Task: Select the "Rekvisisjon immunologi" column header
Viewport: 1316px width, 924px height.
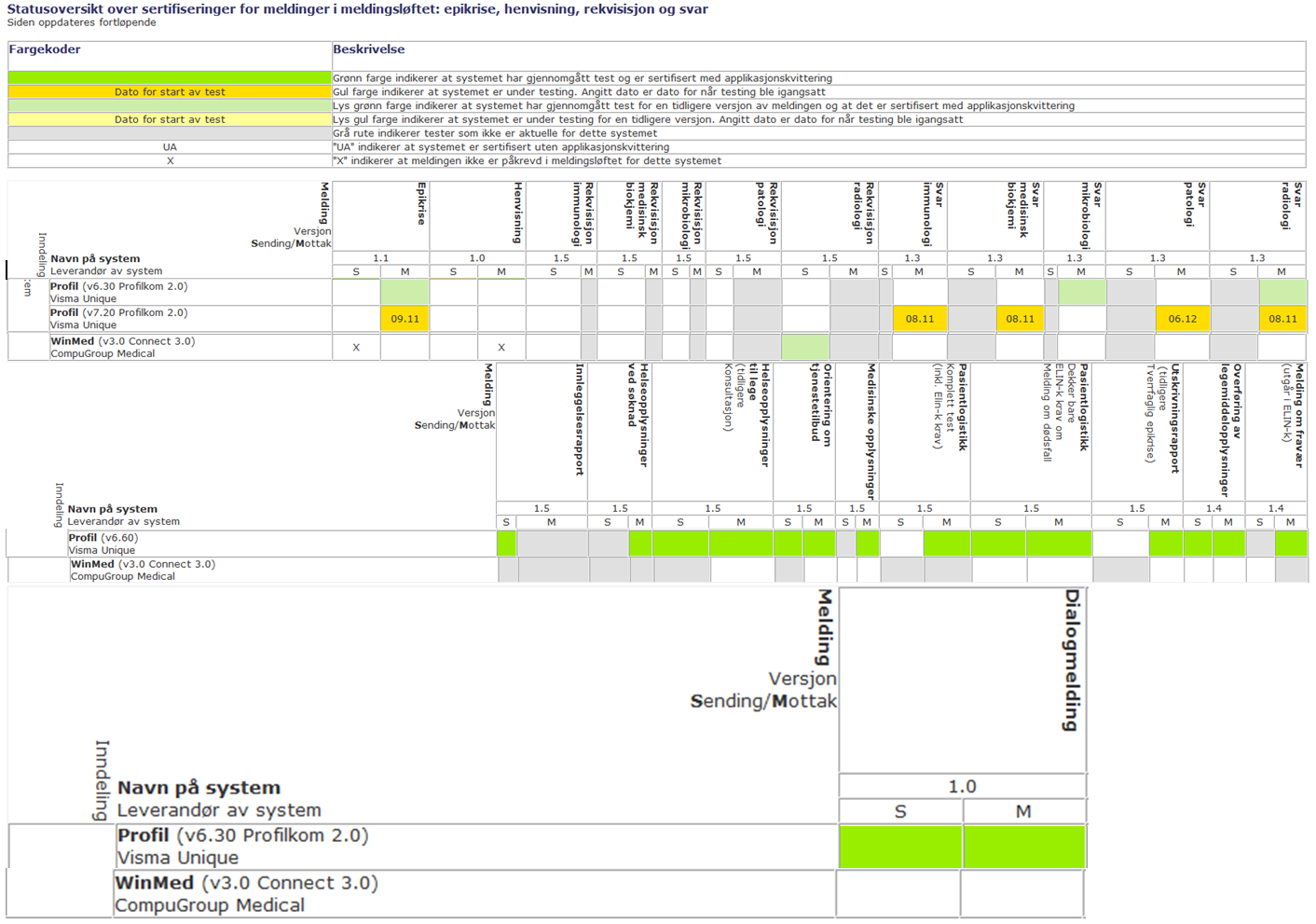Action: point(583,214)
